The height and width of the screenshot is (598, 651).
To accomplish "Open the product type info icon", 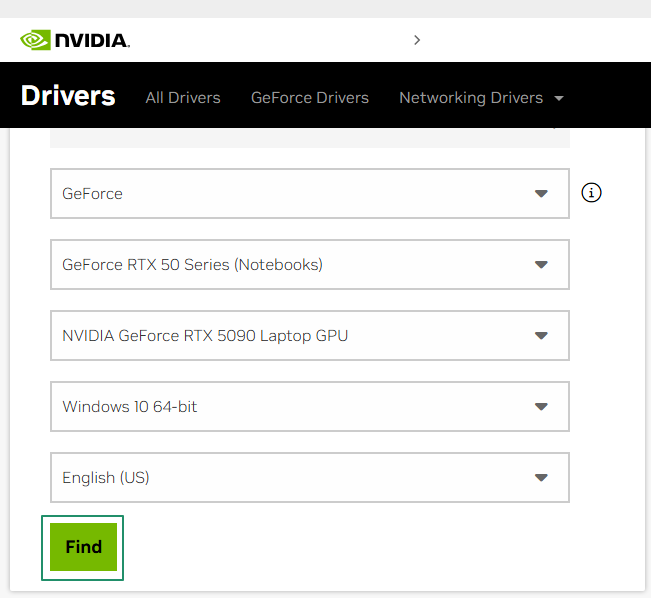I will click(591, 193).
